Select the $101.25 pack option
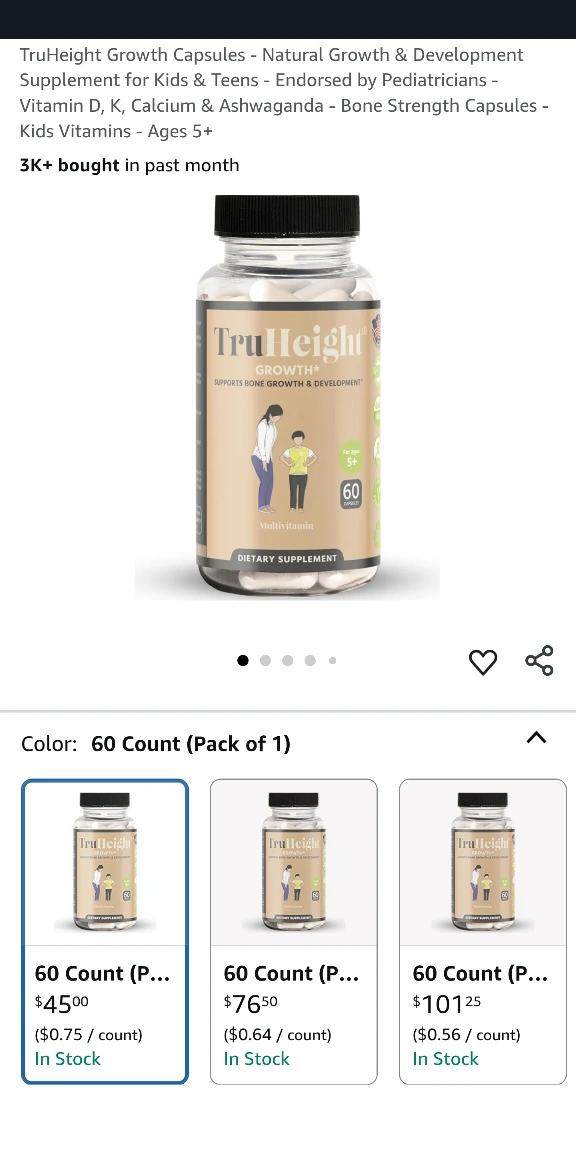Viewport: 576px width, 1152px height. click(x=483, y=932)
